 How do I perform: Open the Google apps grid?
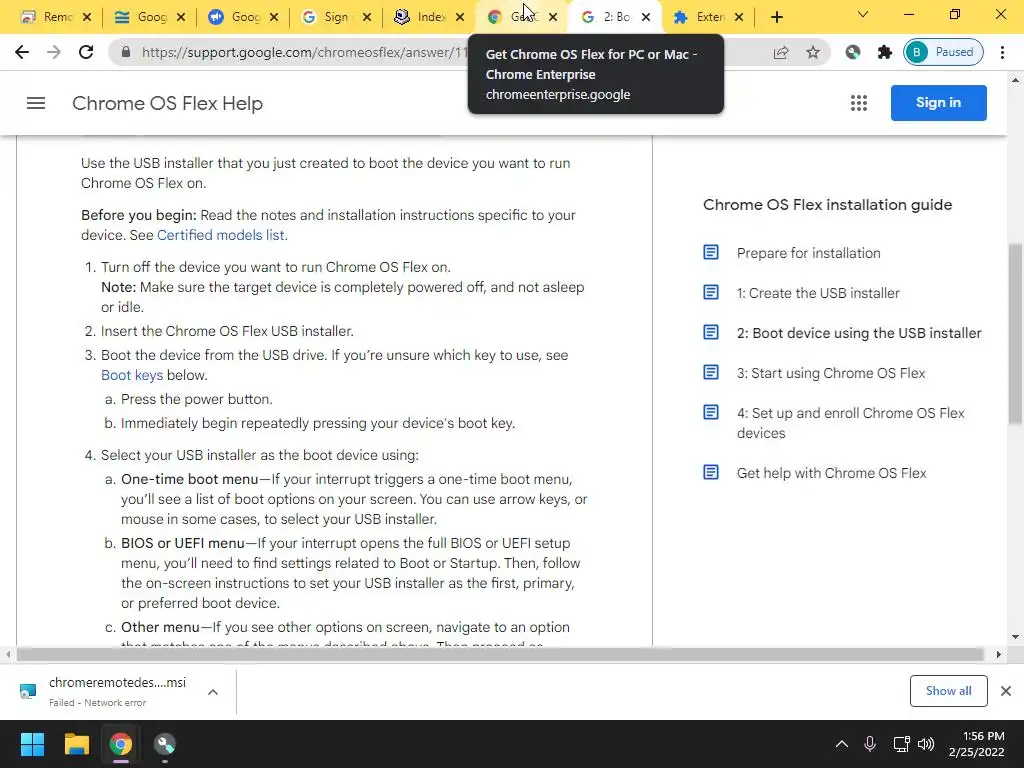tap(859, 103)
